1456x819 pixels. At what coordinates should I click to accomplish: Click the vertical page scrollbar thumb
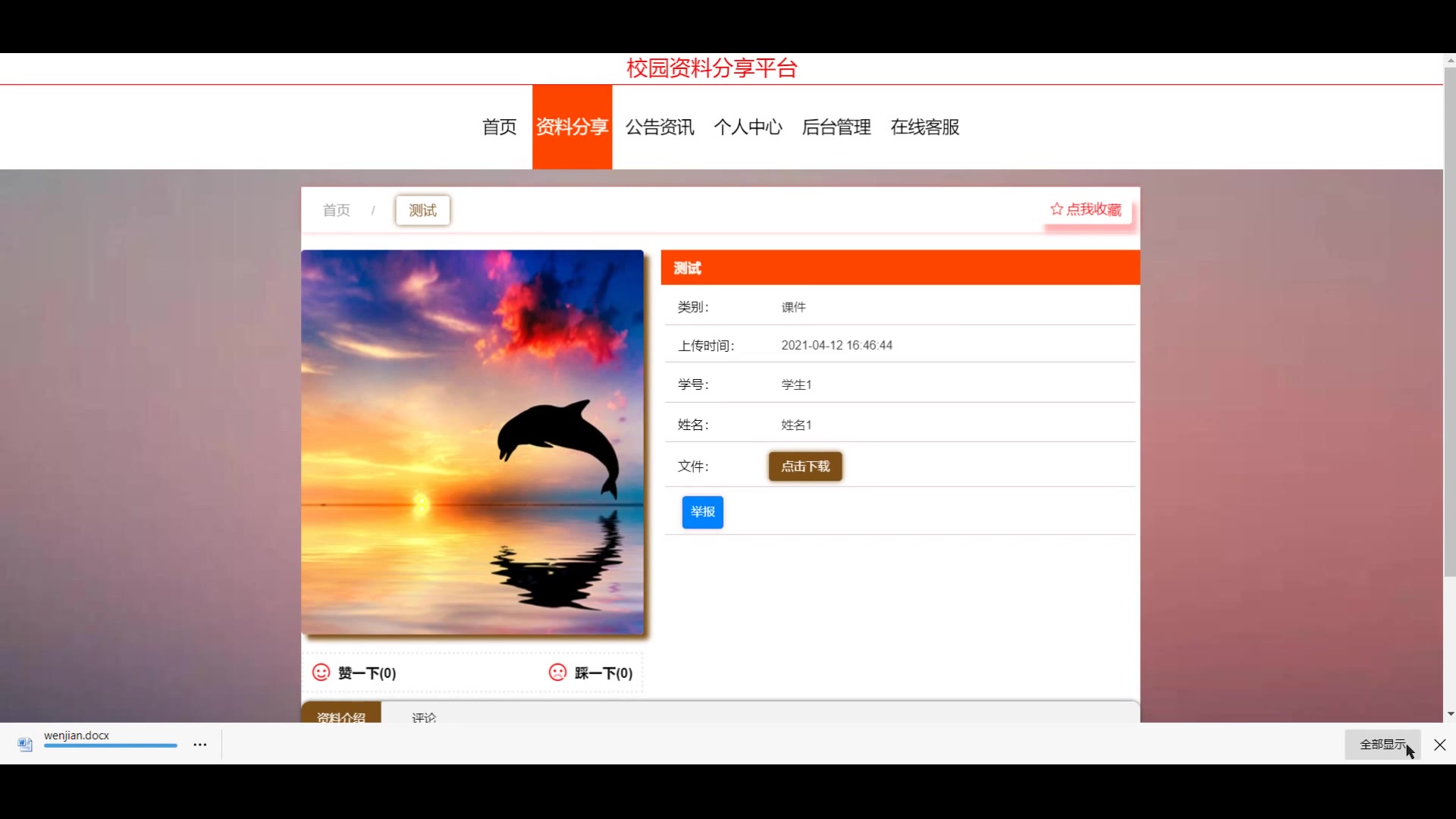point(1450,322)
